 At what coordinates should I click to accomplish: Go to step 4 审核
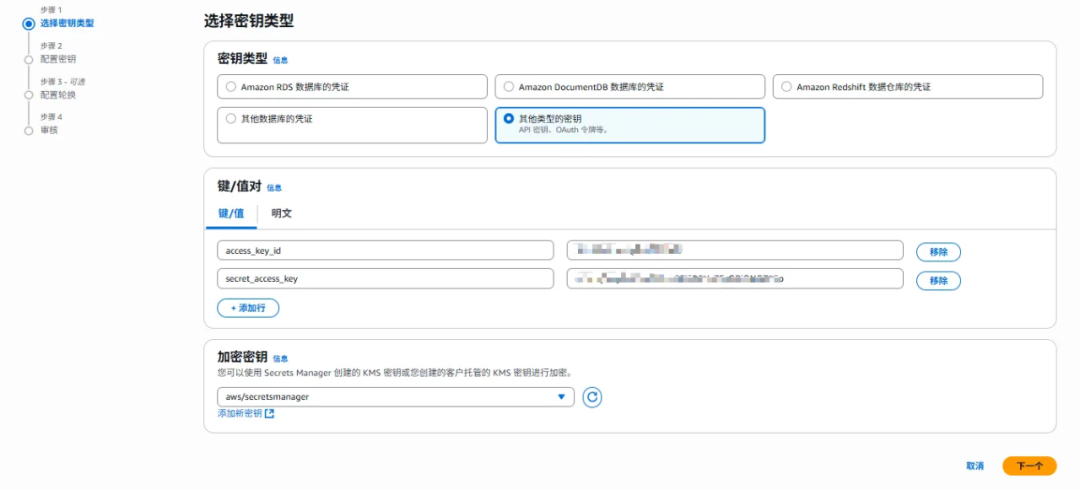(49, 130)
